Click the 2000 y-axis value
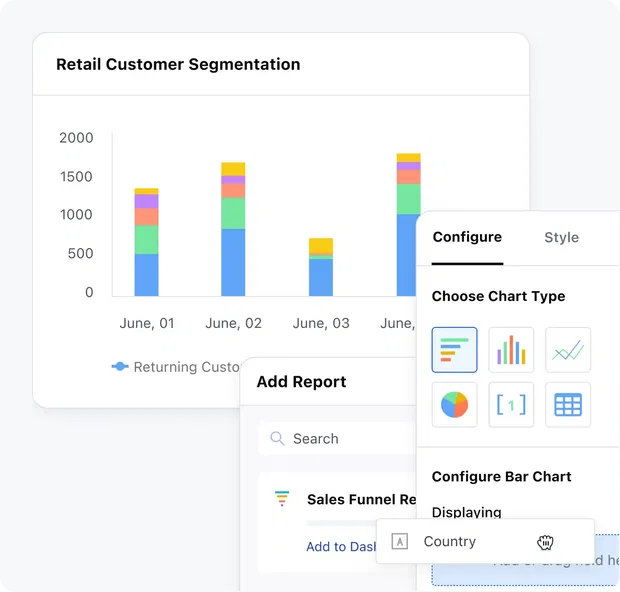This screenshot has height=592, width=620. (76, 138)
